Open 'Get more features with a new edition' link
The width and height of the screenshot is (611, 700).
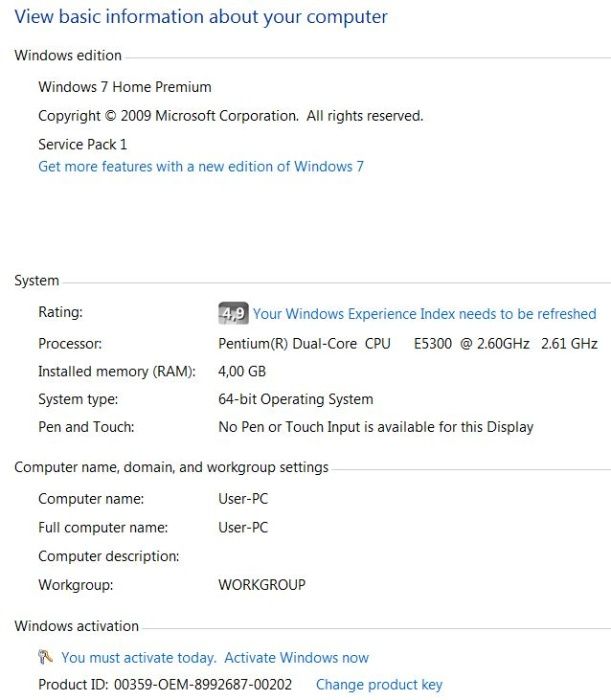[201, 167]
